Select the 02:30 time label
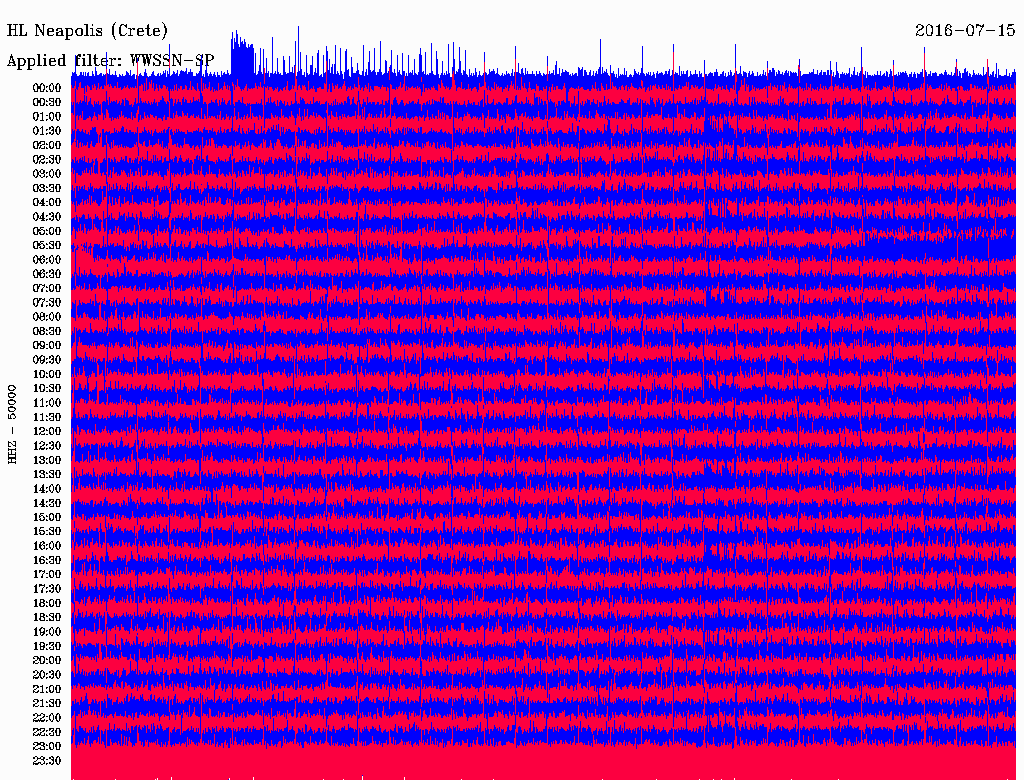Image resolution: width=1024 pixels, height=780 pixels. tap(47, 159)
